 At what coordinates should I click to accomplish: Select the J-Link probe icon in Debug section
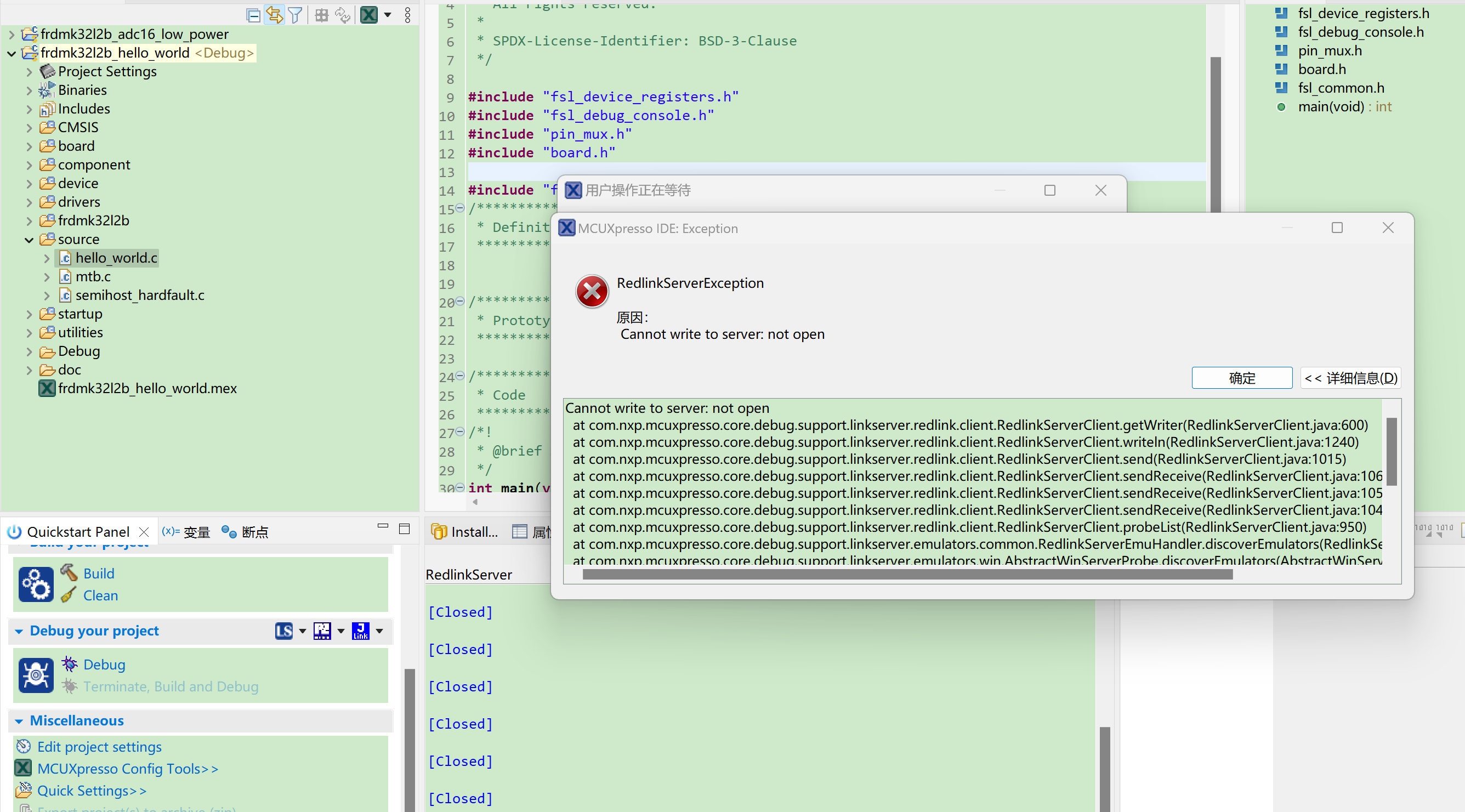click(361, 631)
